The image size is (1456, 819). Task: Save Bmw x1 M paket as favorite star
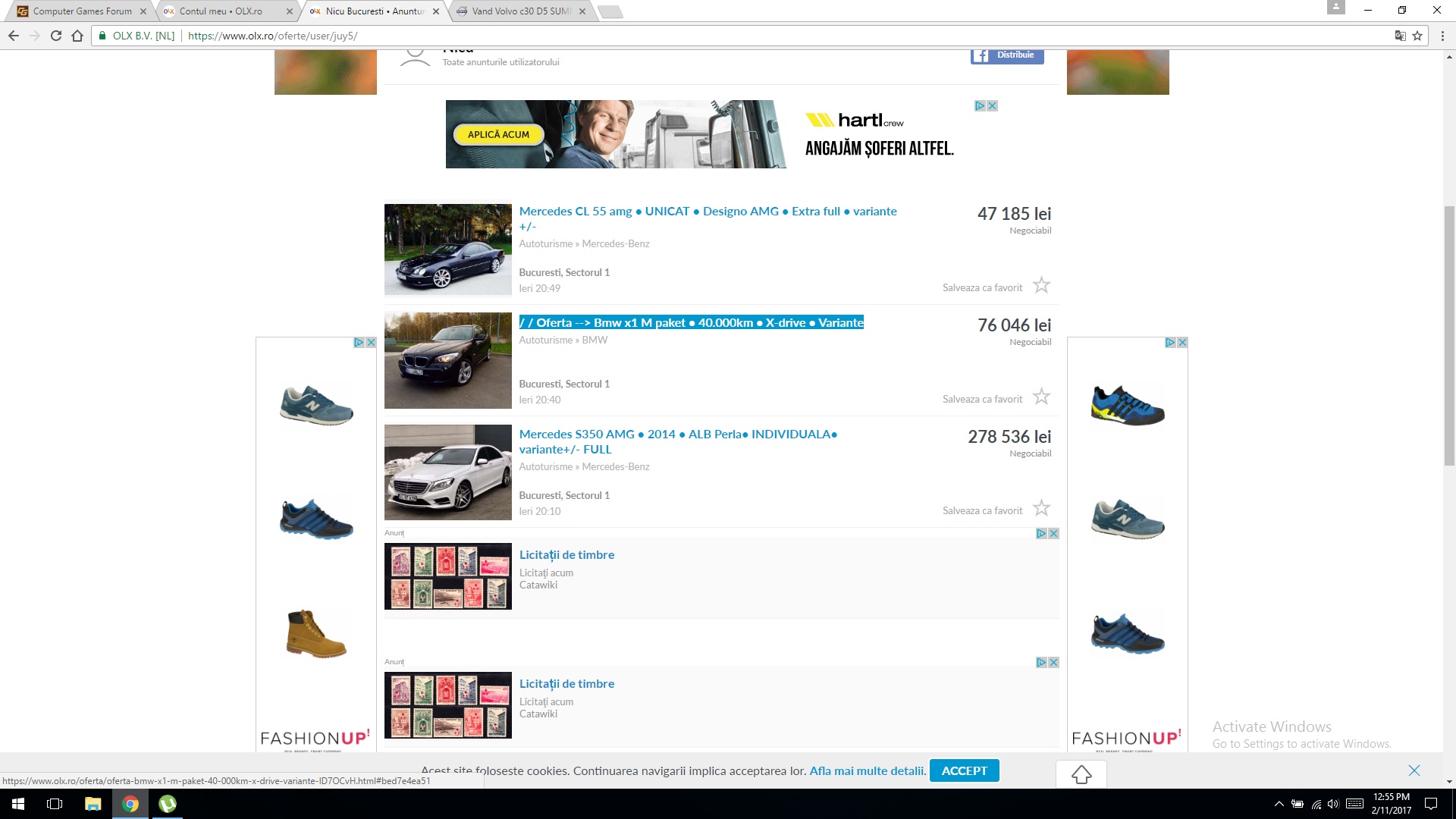click(1042, 397)
